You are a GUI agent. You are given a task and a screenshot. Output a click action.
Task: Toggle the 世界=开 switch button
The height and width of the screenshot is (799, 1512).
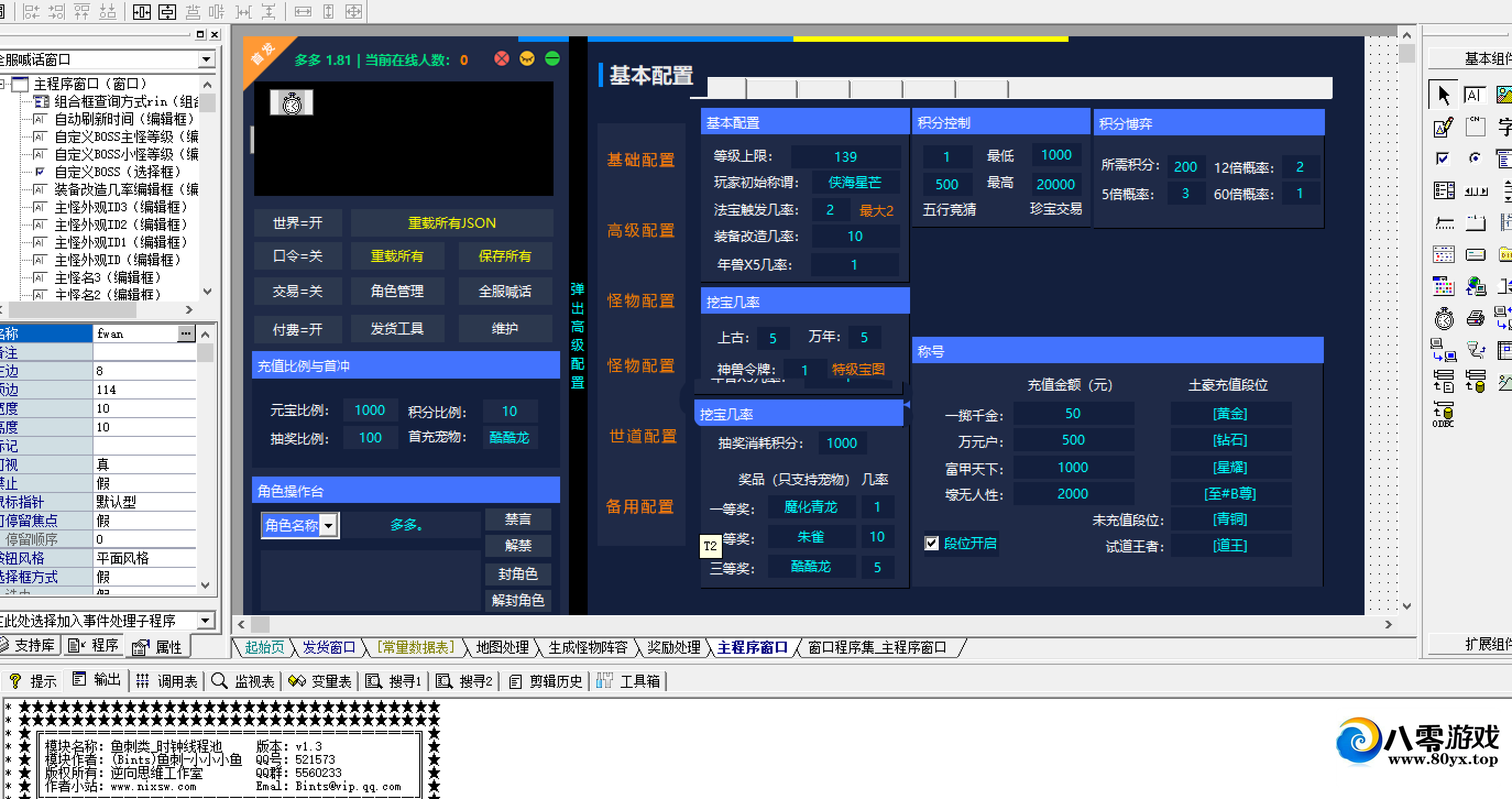pos(298,223)
